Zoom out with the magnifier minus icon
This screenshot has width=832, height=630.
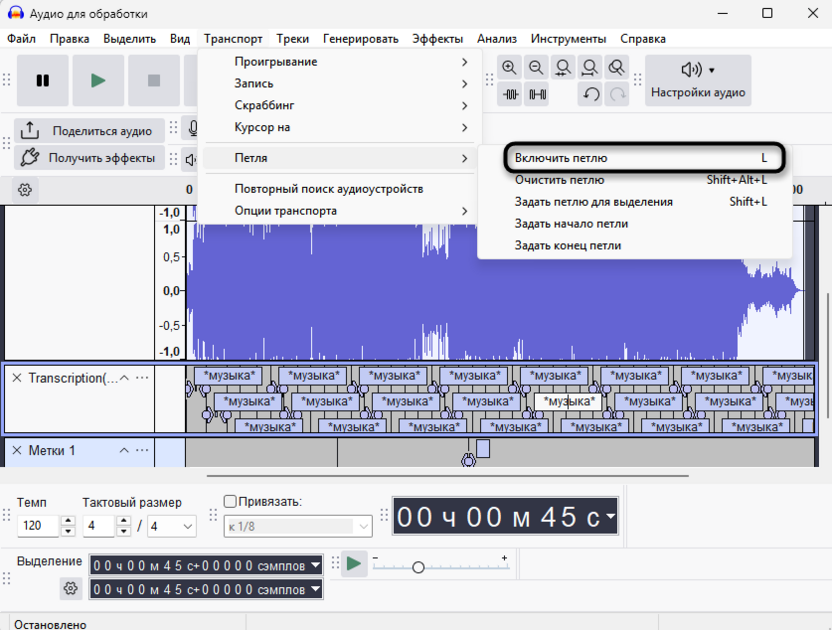[536, 67]
